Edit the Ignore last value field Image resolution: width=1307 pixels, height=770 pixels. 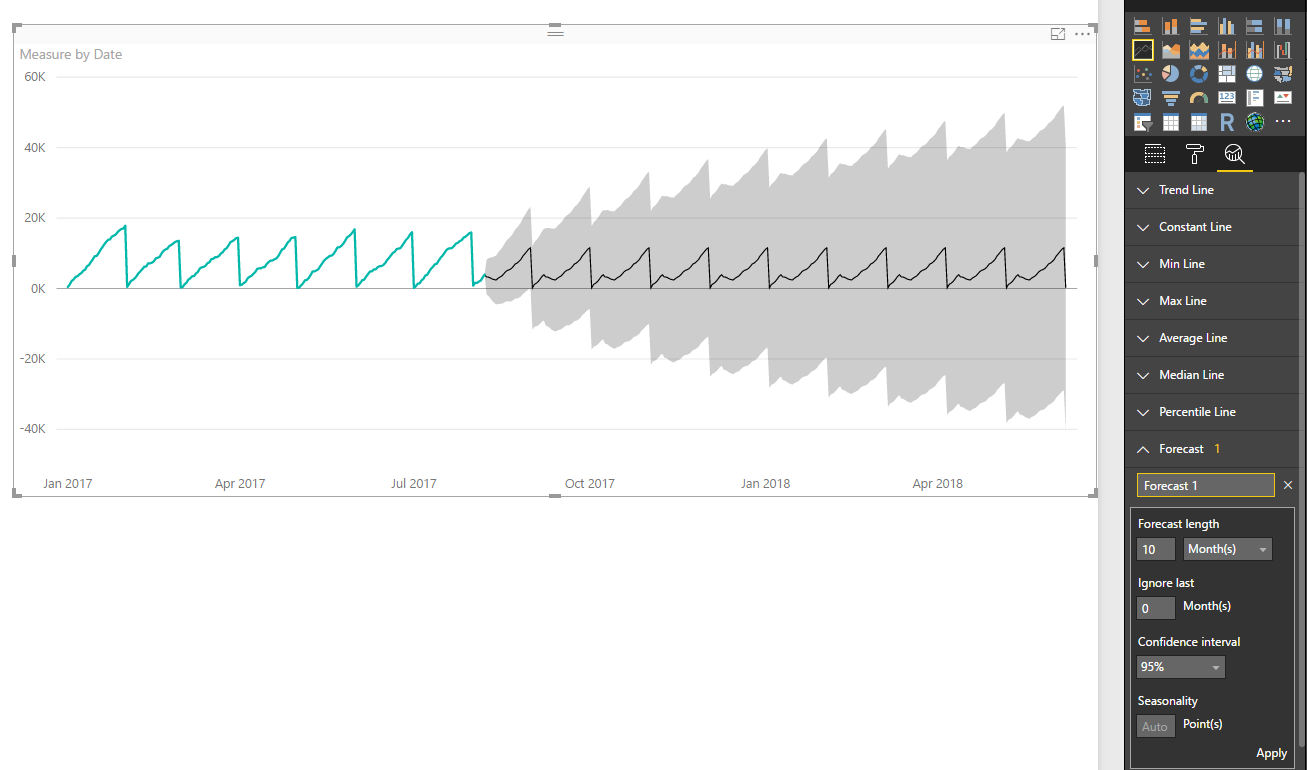tap(1156, 608)
